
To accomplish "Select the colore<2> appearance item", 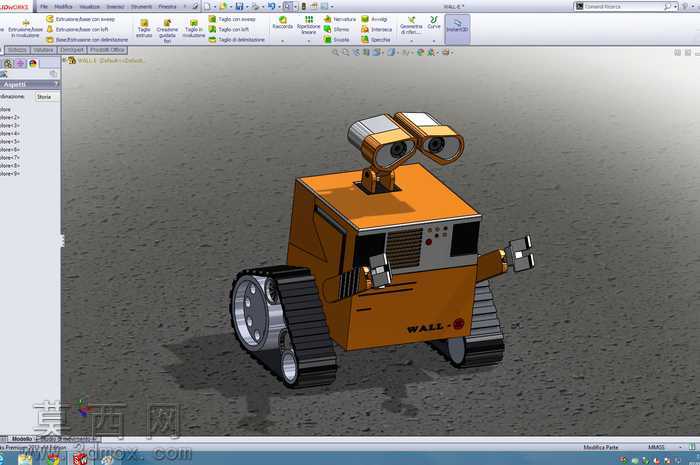I will point(10,117).
